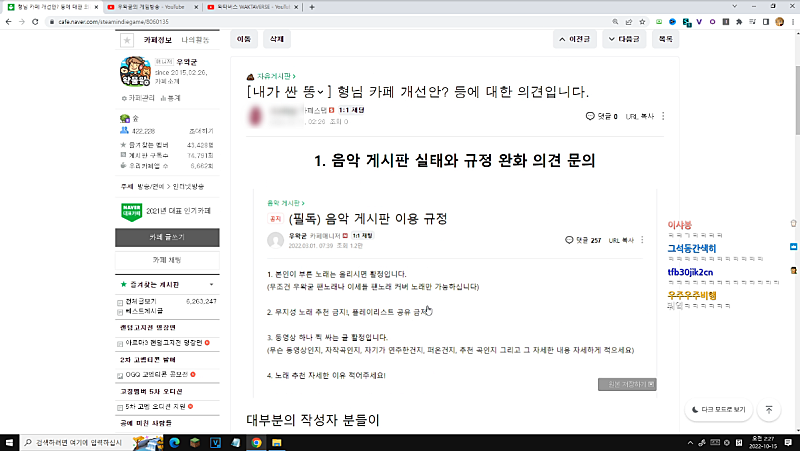Click the green extension icon in toolbar
Viewport: 800px width, 451px height.
pyautogui.click(x=659, y=22)
